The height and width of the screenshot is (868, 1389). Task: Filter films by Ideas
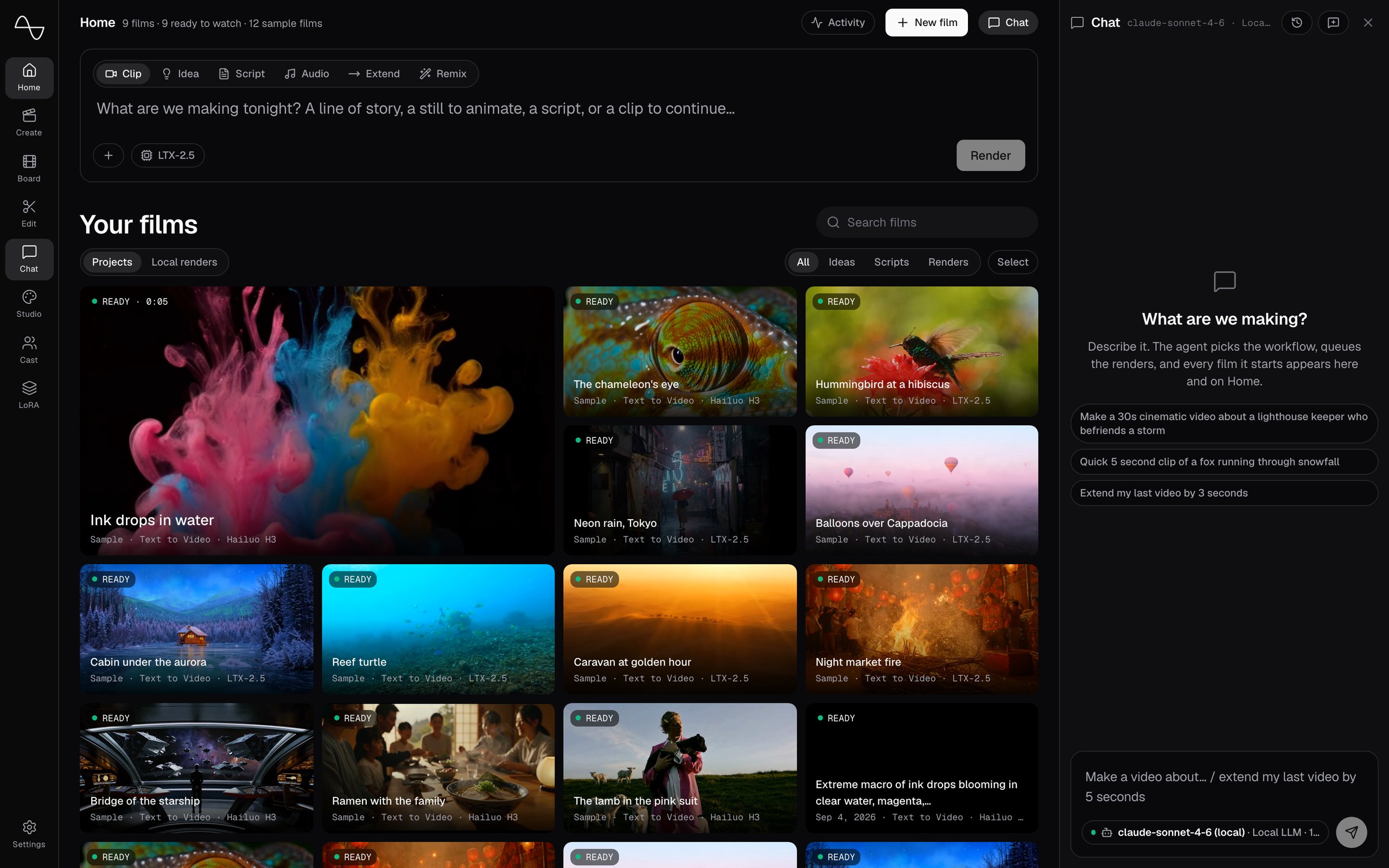tap(842, 262)
